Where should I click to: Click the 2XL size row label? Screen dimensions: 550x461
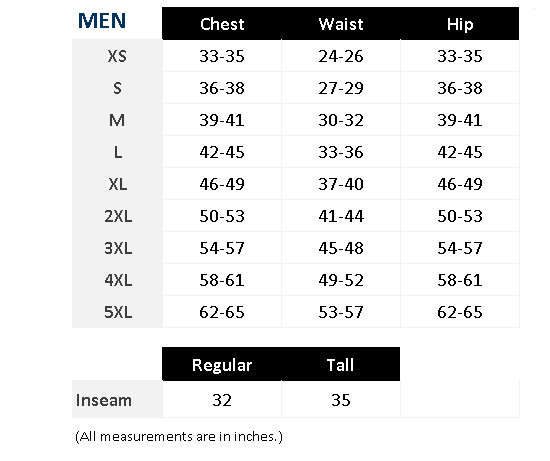tap(118, 216)
